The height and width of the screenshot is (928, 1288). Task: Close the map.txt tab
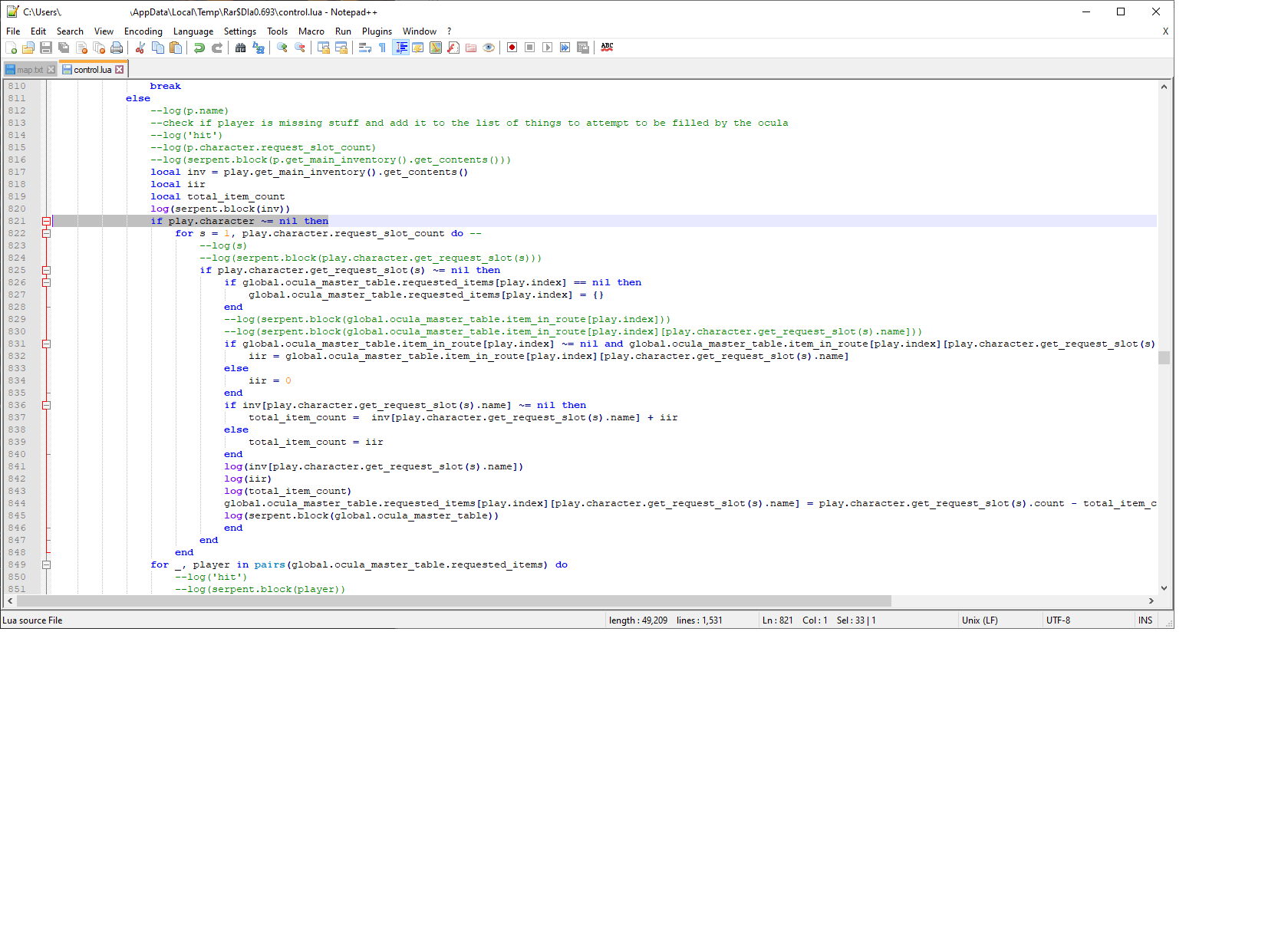51,70
